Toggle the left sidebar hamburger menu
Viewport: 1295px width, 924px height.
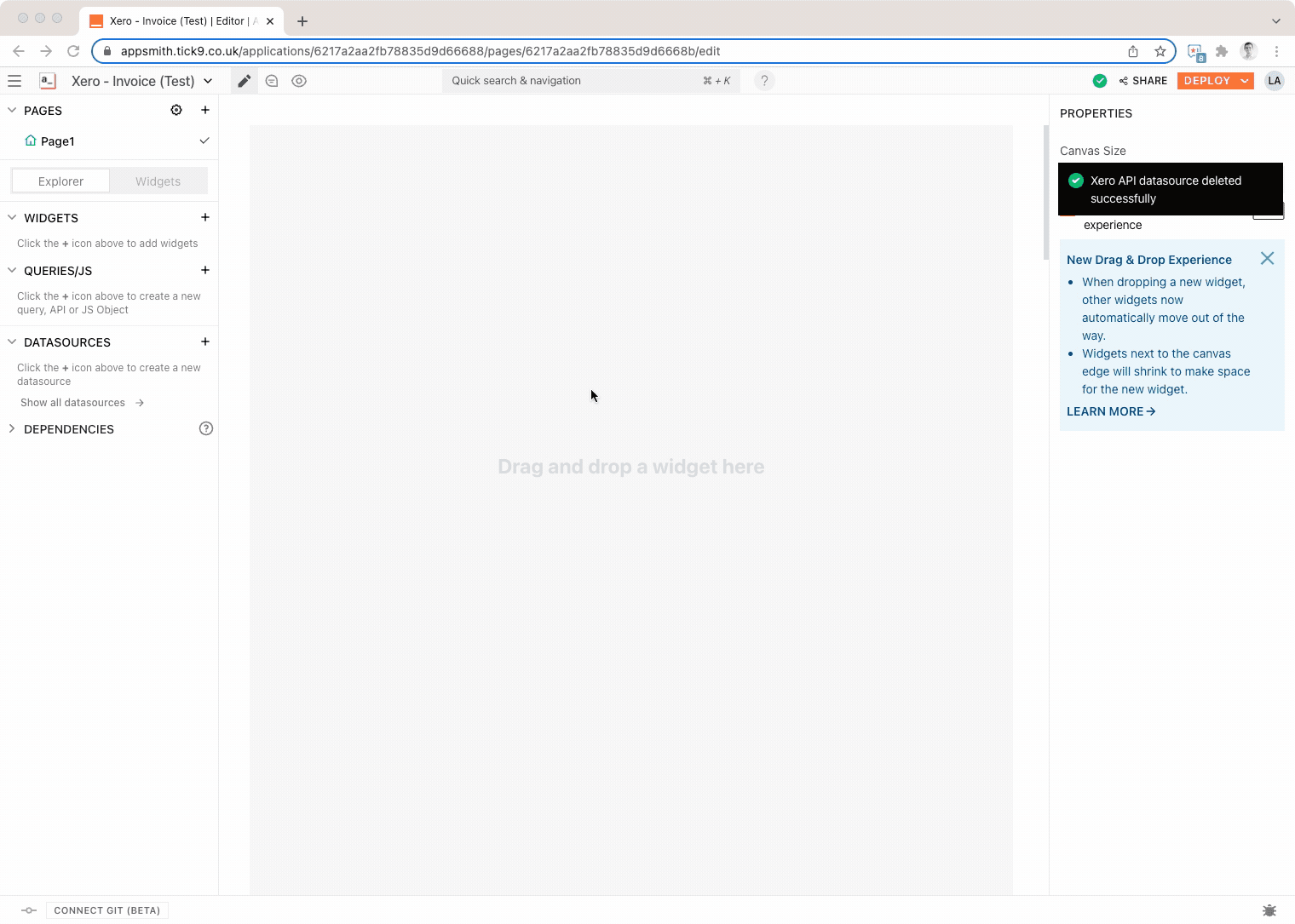click(14, 81)
